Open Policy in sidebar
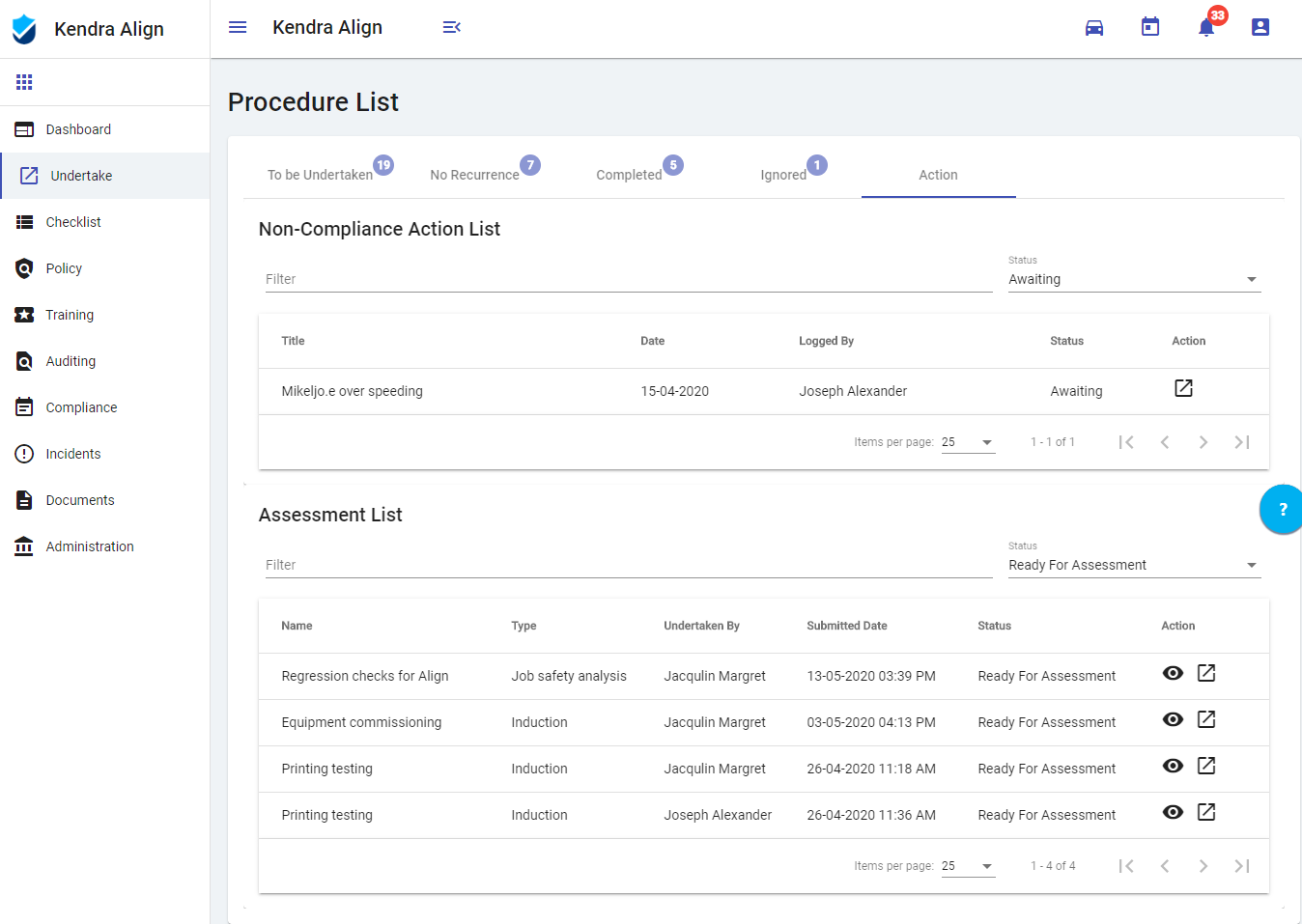 pos(104,268)
